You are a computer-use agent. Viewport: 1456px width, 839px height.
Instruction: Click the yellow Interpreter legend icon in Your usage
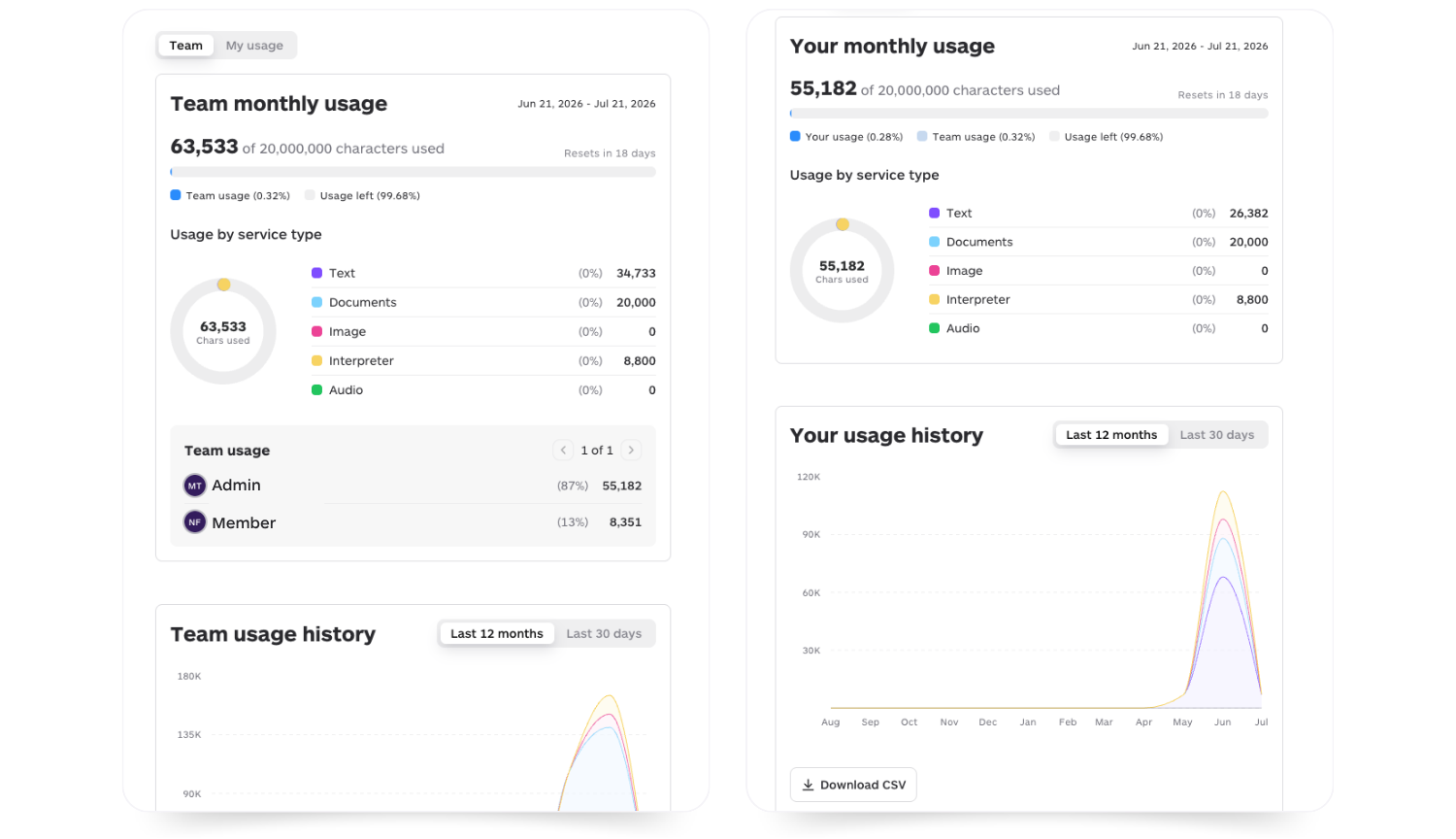pyautogui.click(x=934, y=299)
